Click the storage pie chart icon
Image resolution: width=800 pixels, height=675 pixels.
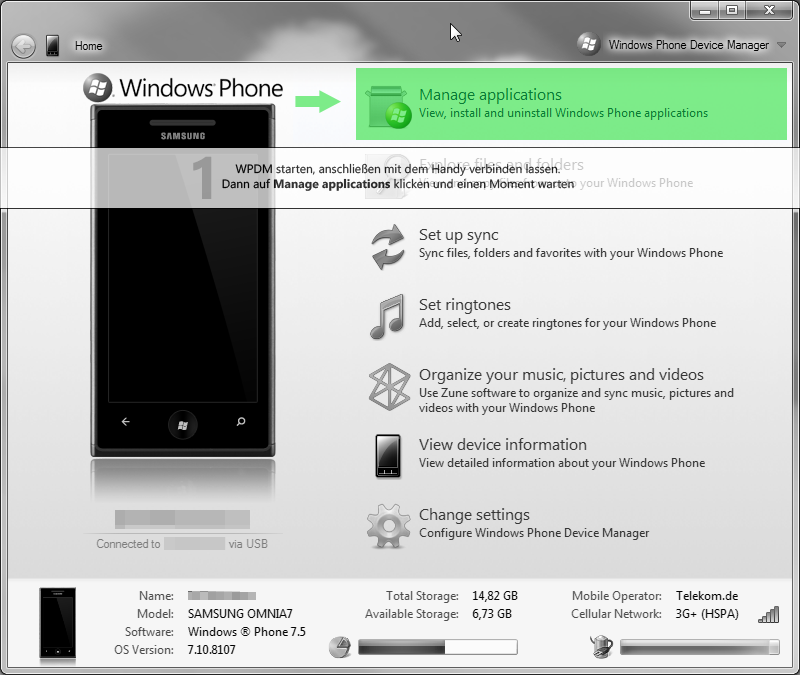coord(339,647)
